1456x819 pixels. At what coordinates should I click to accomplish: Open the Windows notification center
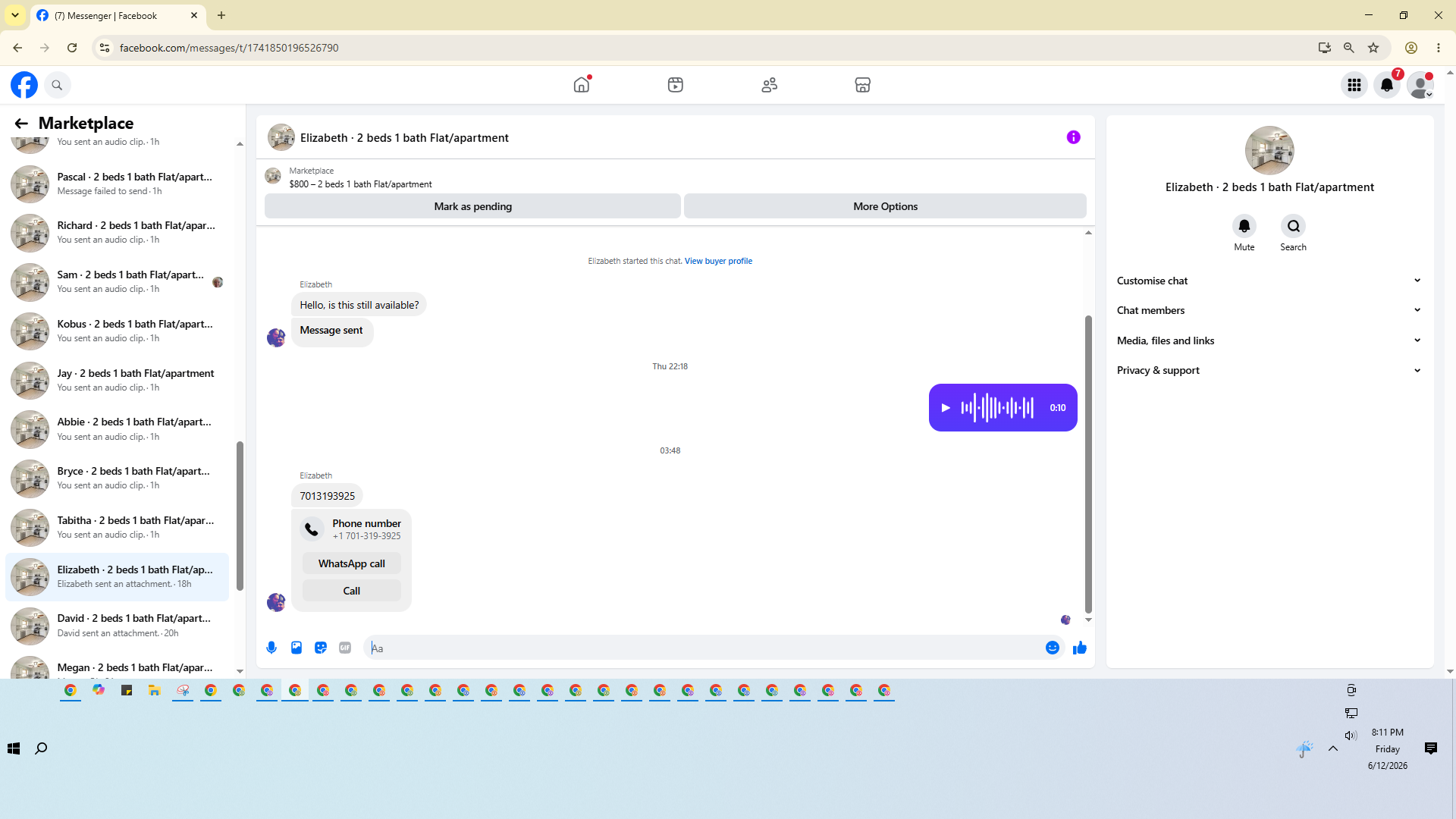click(1431, 748)
